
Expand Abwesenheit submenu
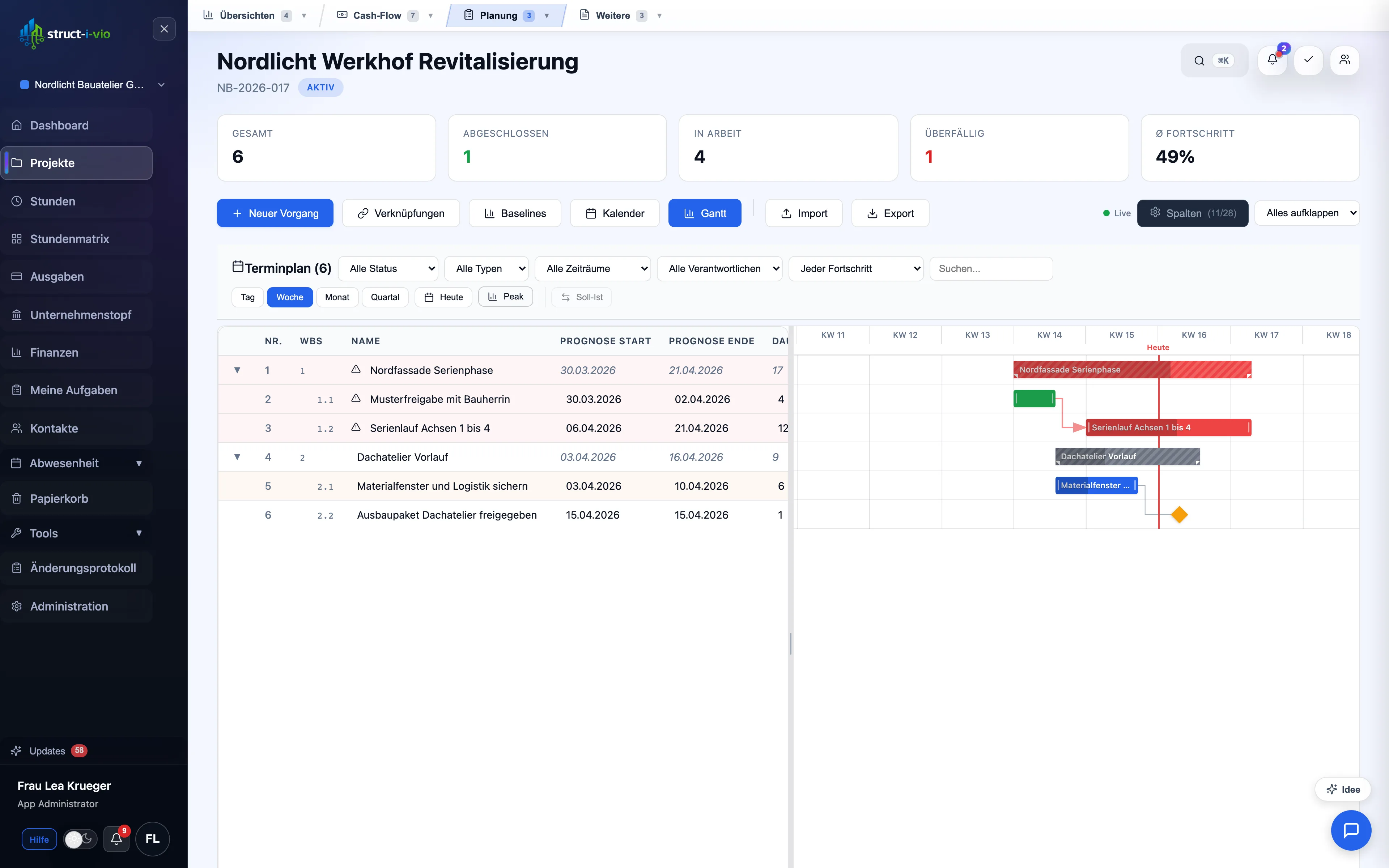click(77, 463)
